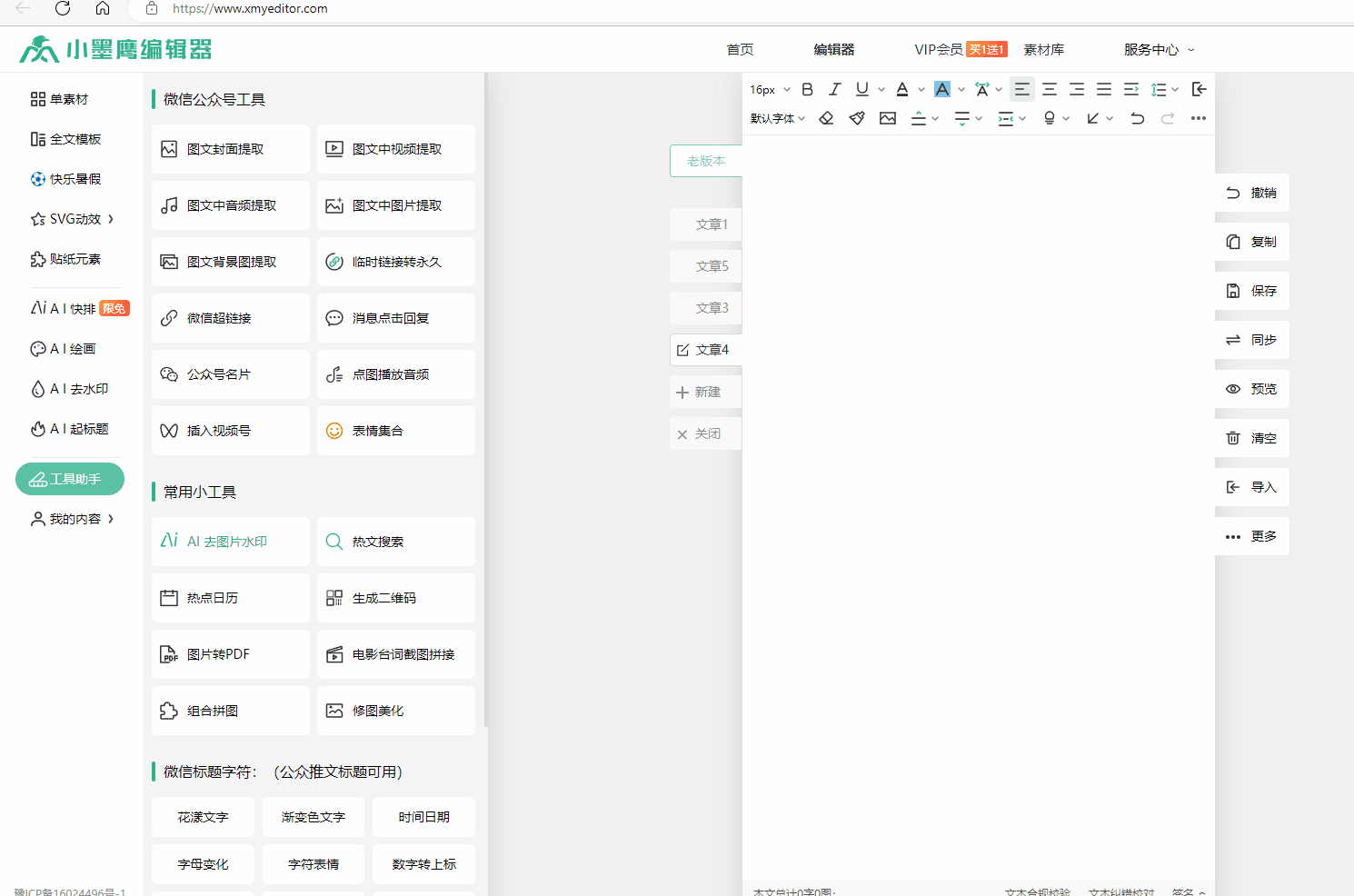Go to 首页 in top navigation
Viewport: 1354px width, 896px height.
click(740, 50)
